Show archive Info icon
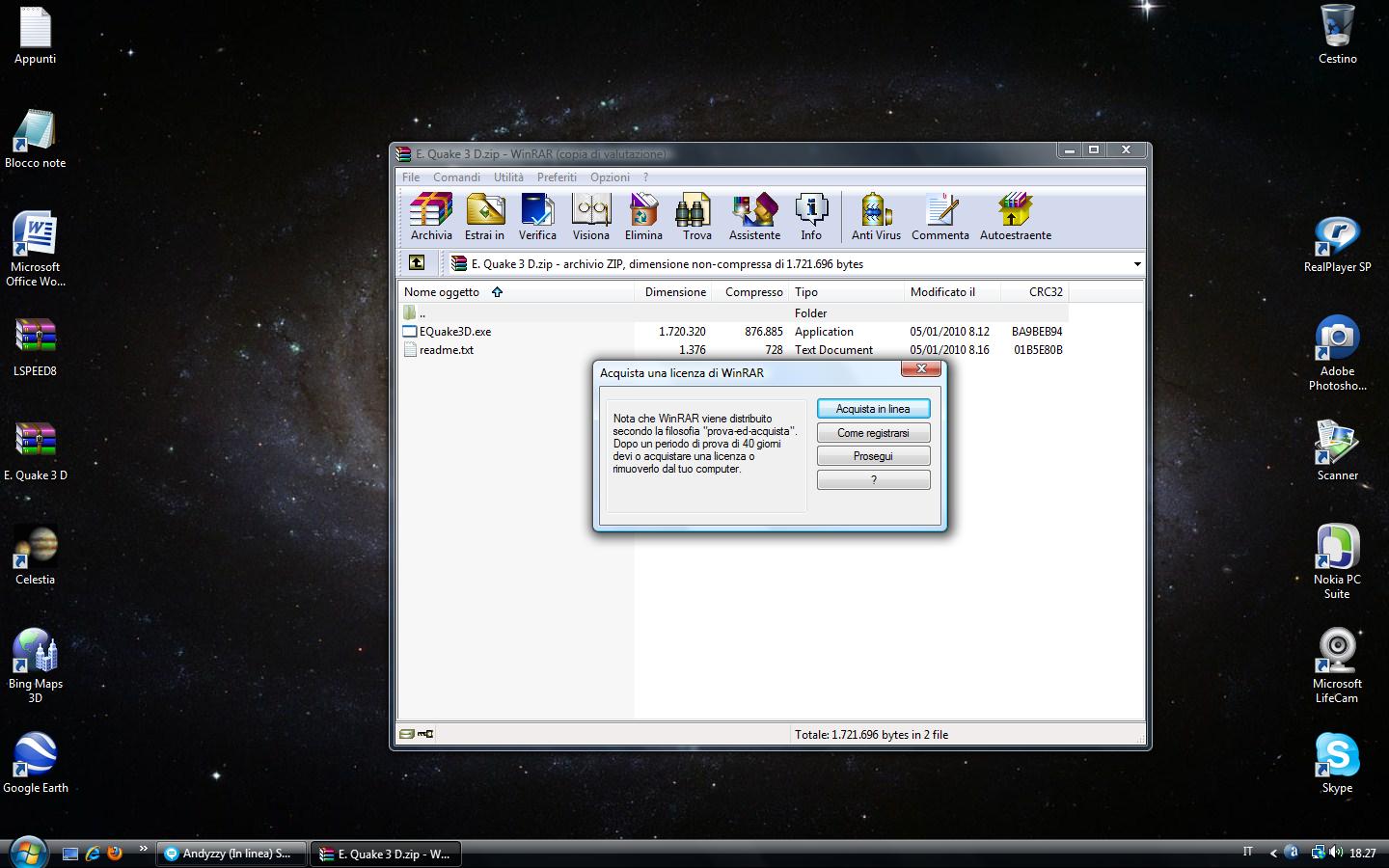The height and width of the screenshot is (868, 1389). coord(811,216)
